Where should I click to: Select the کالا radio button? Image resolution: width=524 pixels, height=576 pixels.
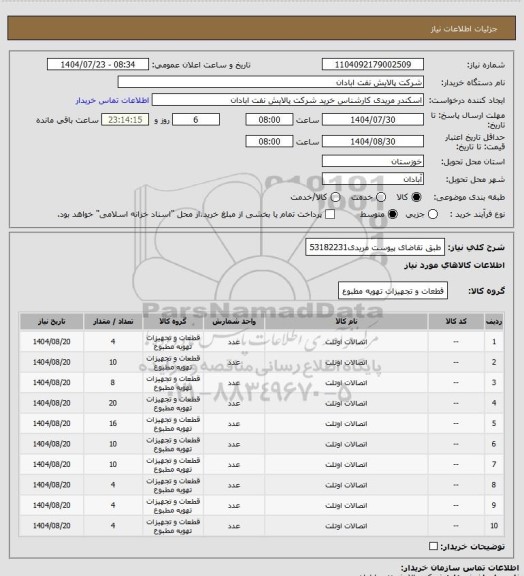(416, 197)
